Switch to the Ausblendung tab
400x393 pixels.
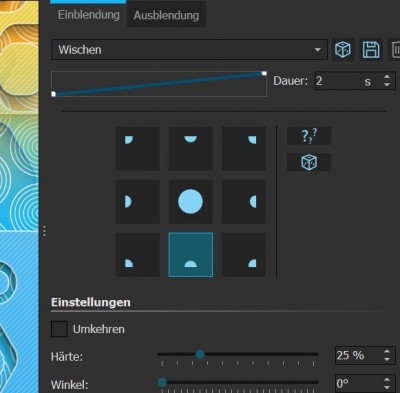[x=166, y=15]
